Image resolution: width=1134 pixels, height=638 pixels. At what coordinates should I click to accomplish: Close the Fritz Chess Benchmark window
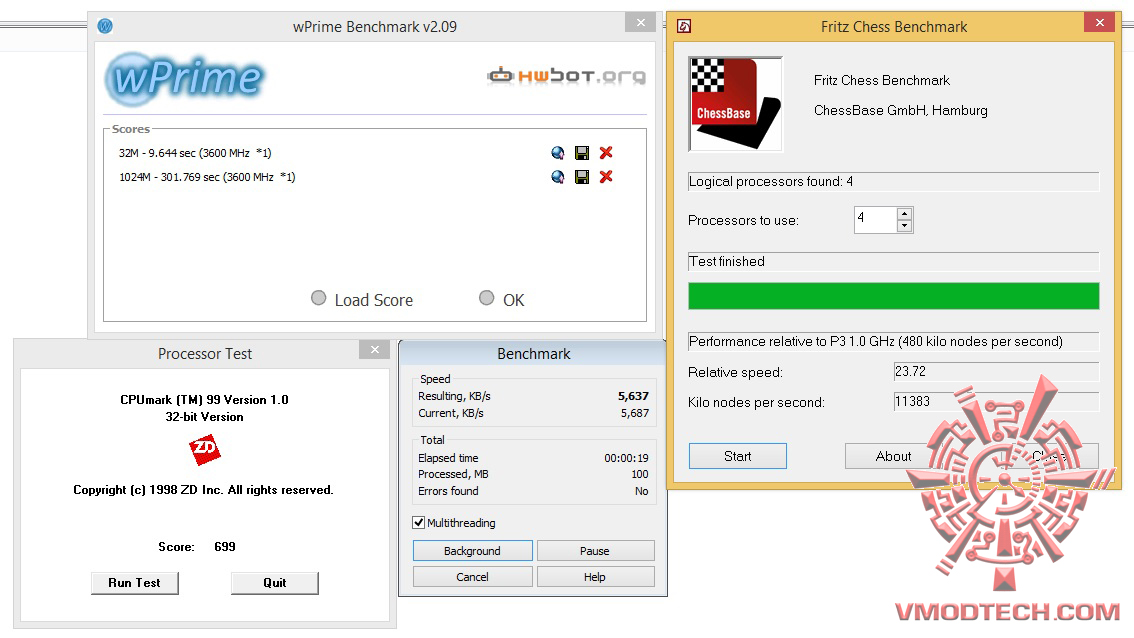tap(1099, 22)
